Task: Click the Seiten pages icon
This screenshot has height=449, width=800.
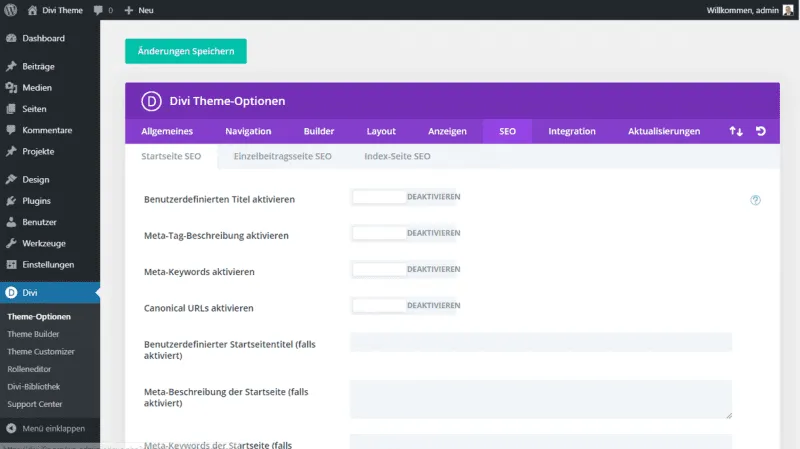Action: click(x=11, y=109)
